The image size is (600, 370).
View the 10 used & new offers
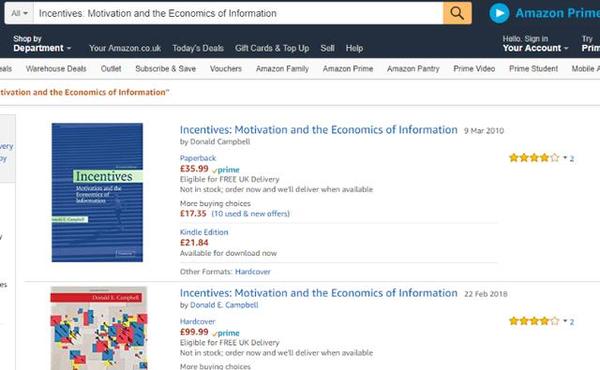[x=251, y=214]
